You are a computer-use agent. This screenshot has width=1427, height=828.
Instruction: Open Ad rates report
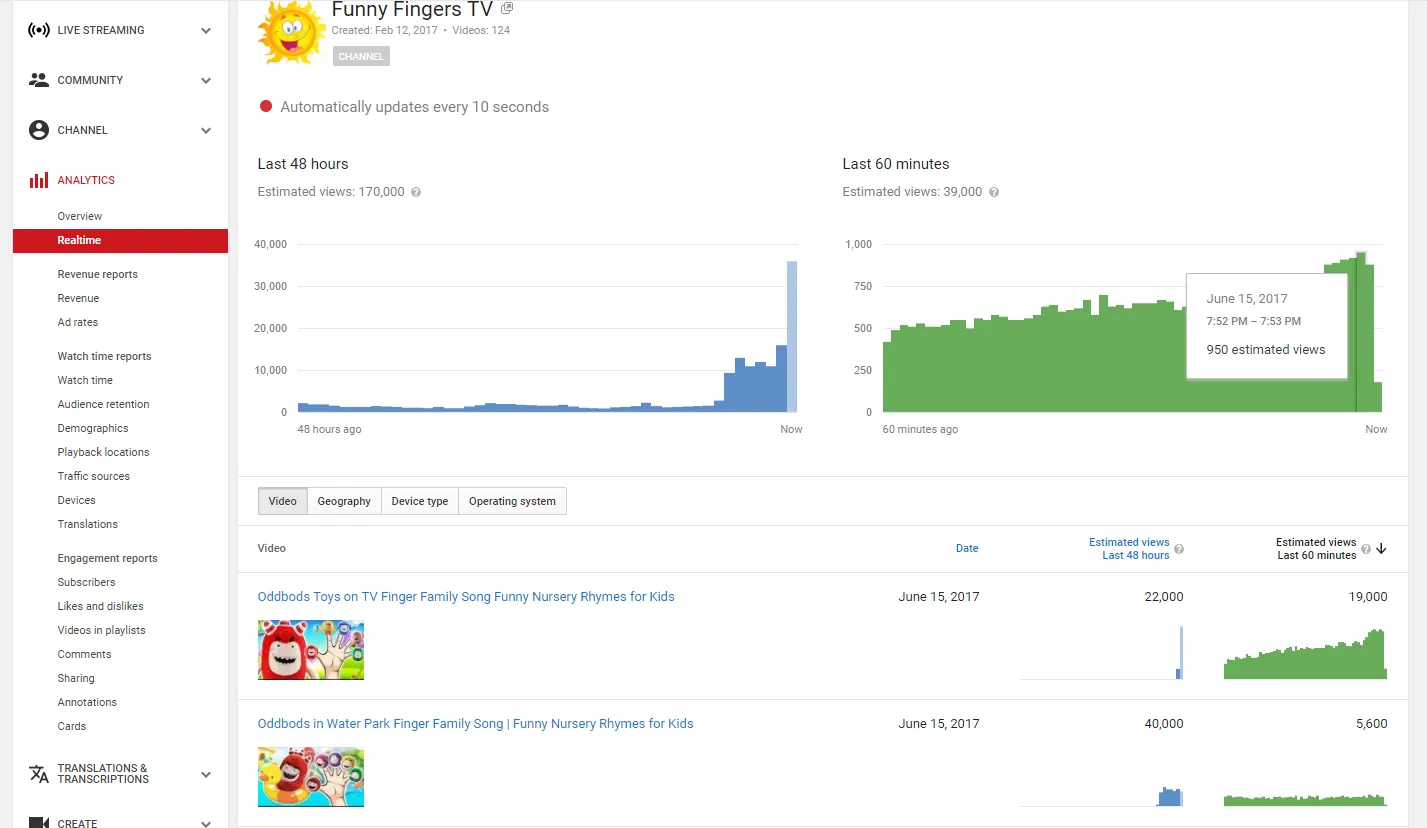(x=78, y=322)
